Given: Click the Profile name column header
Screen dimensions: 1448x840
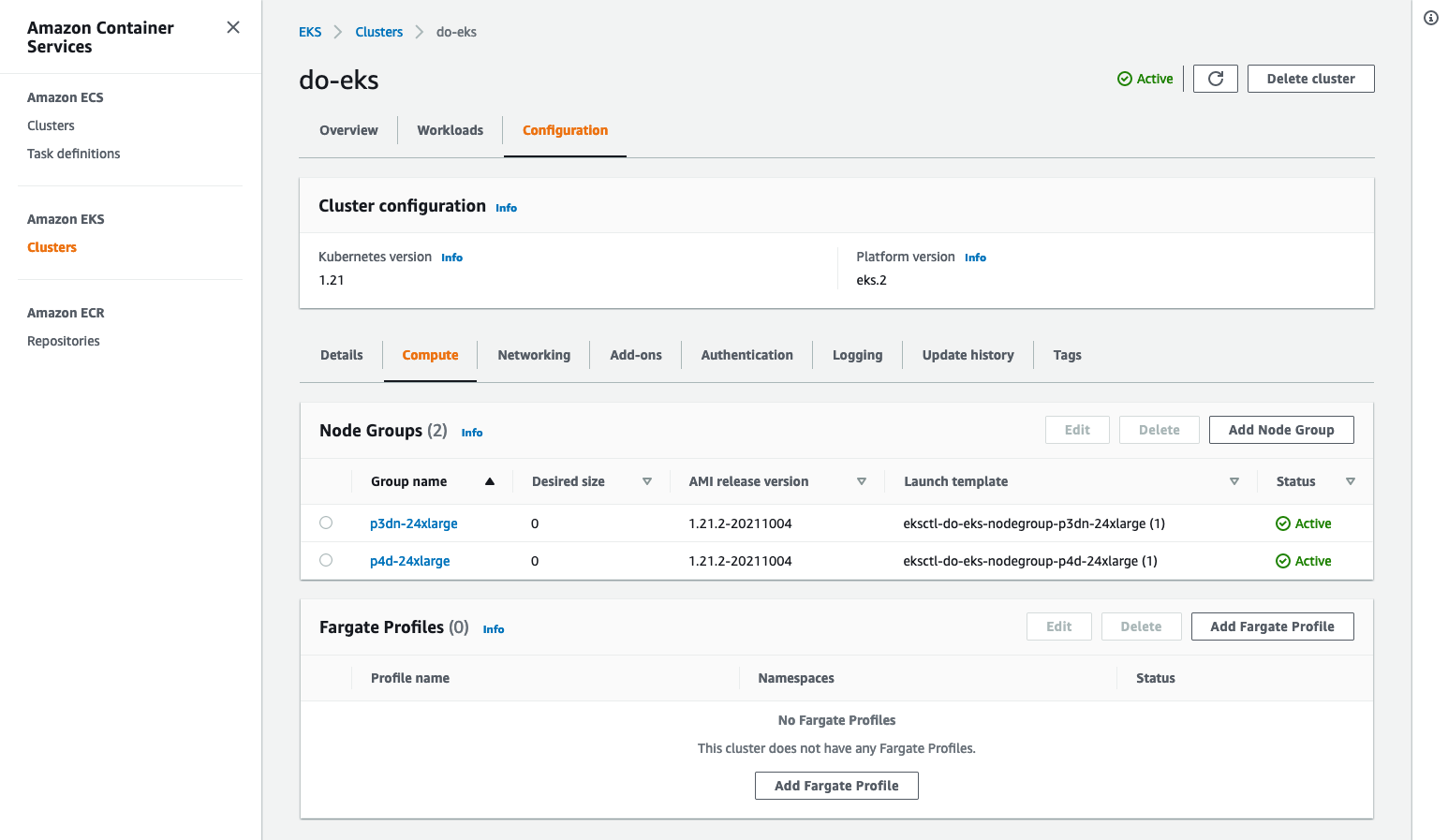Looking at the screenshot, I should coord(410,678).
